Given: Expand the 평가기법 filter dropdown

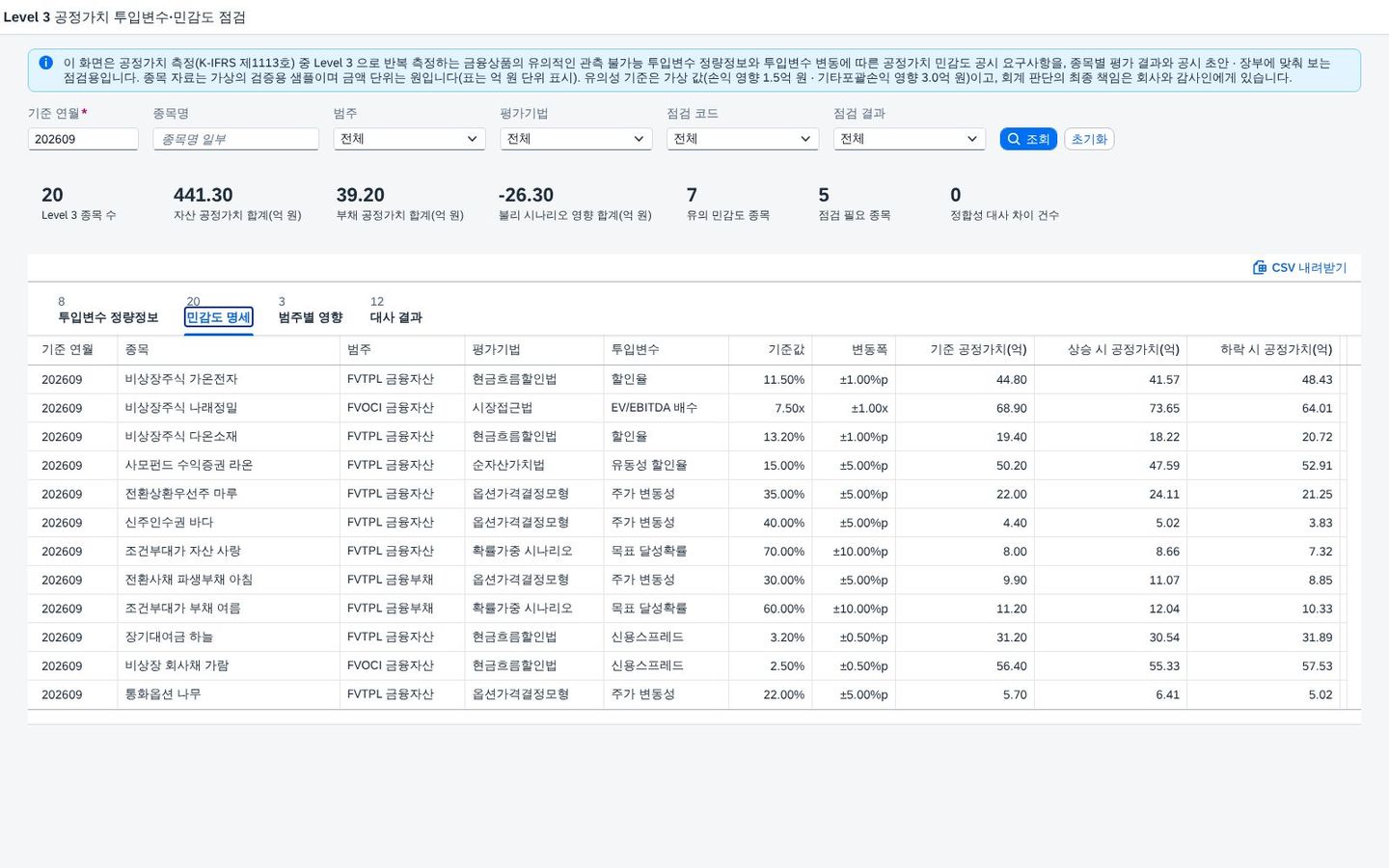Looking at the screenshot, I should (576, 139).
